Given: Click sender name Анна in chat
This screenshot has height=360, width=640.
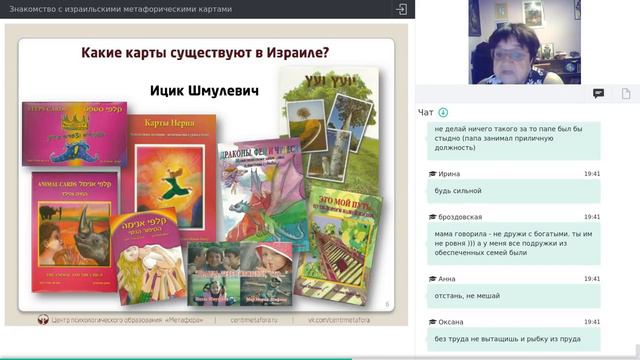Looking at the screenshot, I should [447, 279].
